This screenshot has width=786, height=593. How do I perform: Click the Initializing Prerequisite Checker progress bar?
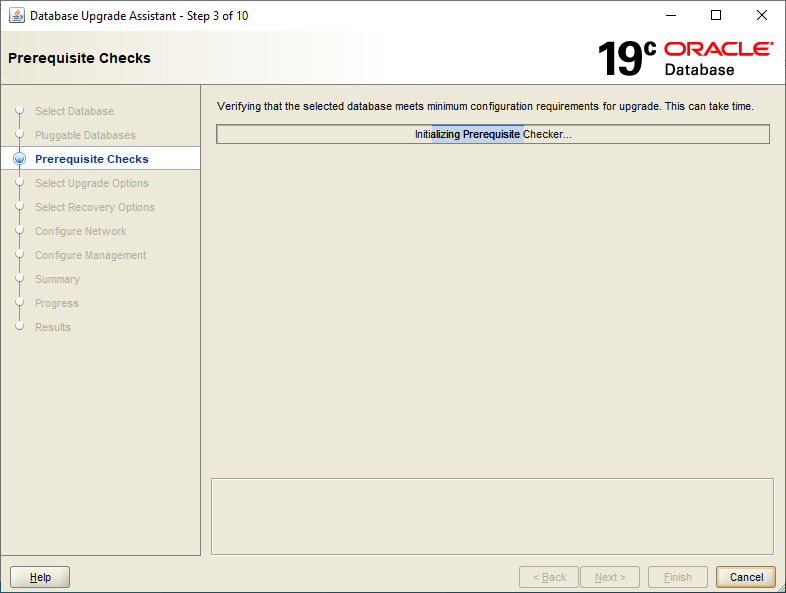493,134
